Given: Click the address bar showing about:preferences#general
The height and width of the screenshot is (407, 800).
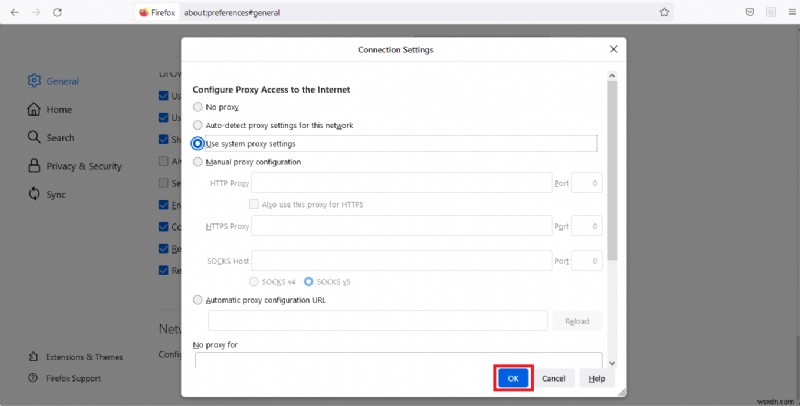Looking at the screenshot, I should pos(403,12).
